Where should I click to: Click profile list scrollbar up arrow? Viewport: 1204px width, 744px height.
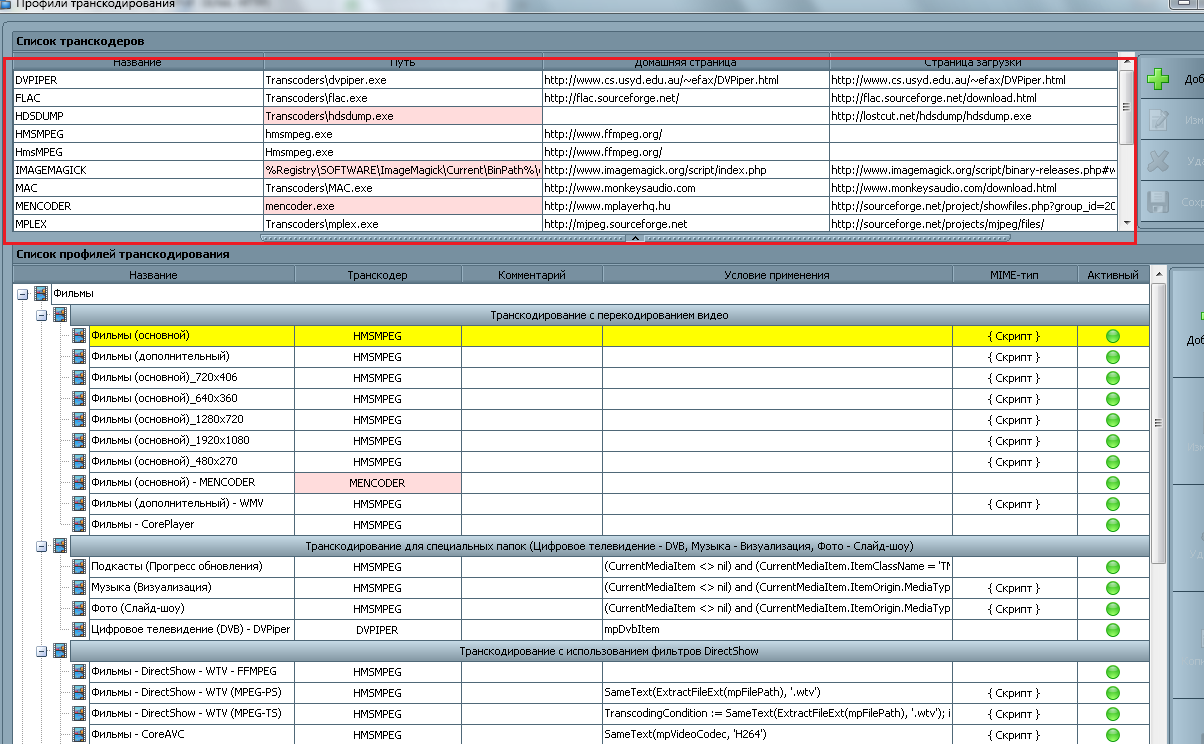1159,275
